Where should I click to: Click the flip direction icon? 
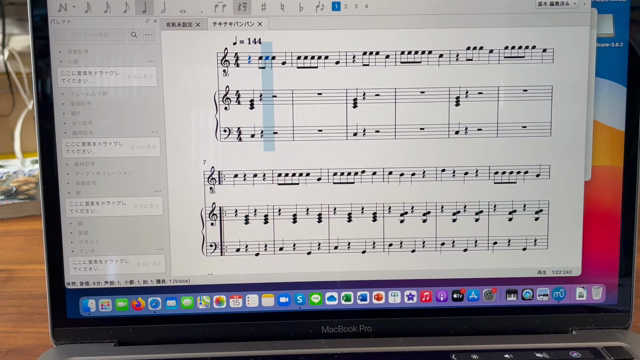tap(320, 7)
